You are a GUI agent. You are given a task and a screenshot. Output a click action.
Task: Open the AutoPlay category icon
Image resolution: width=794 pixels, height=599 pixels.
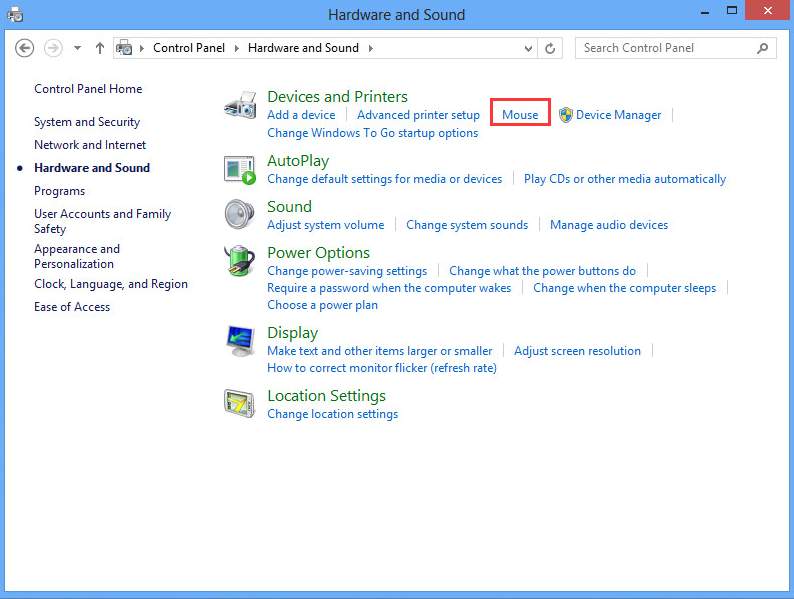[x=240, y=169]
